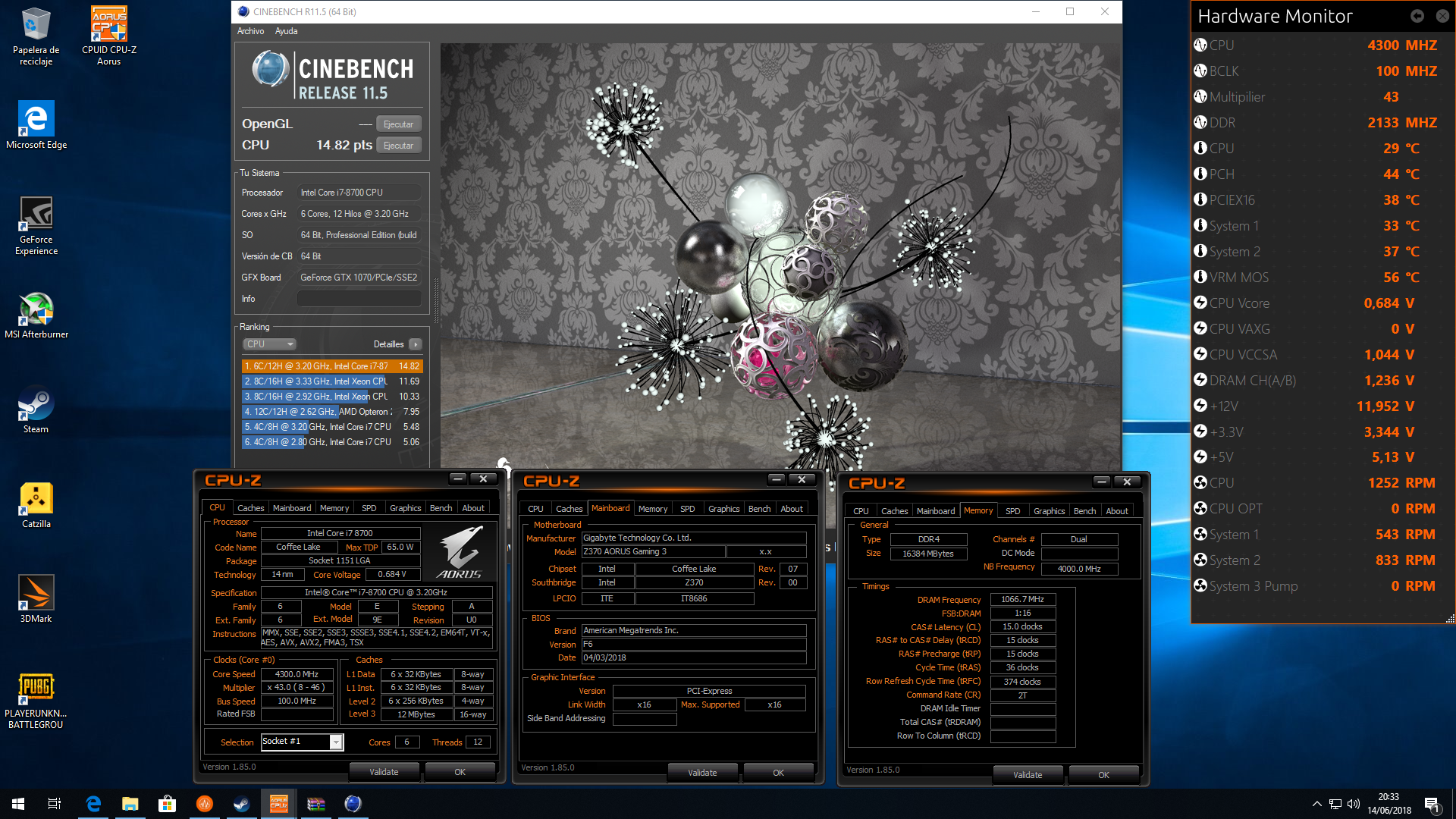Switch to Caches tab in first CPU-Z window
The height and width of the screenshot is (819, 1456).
[250, 508]
